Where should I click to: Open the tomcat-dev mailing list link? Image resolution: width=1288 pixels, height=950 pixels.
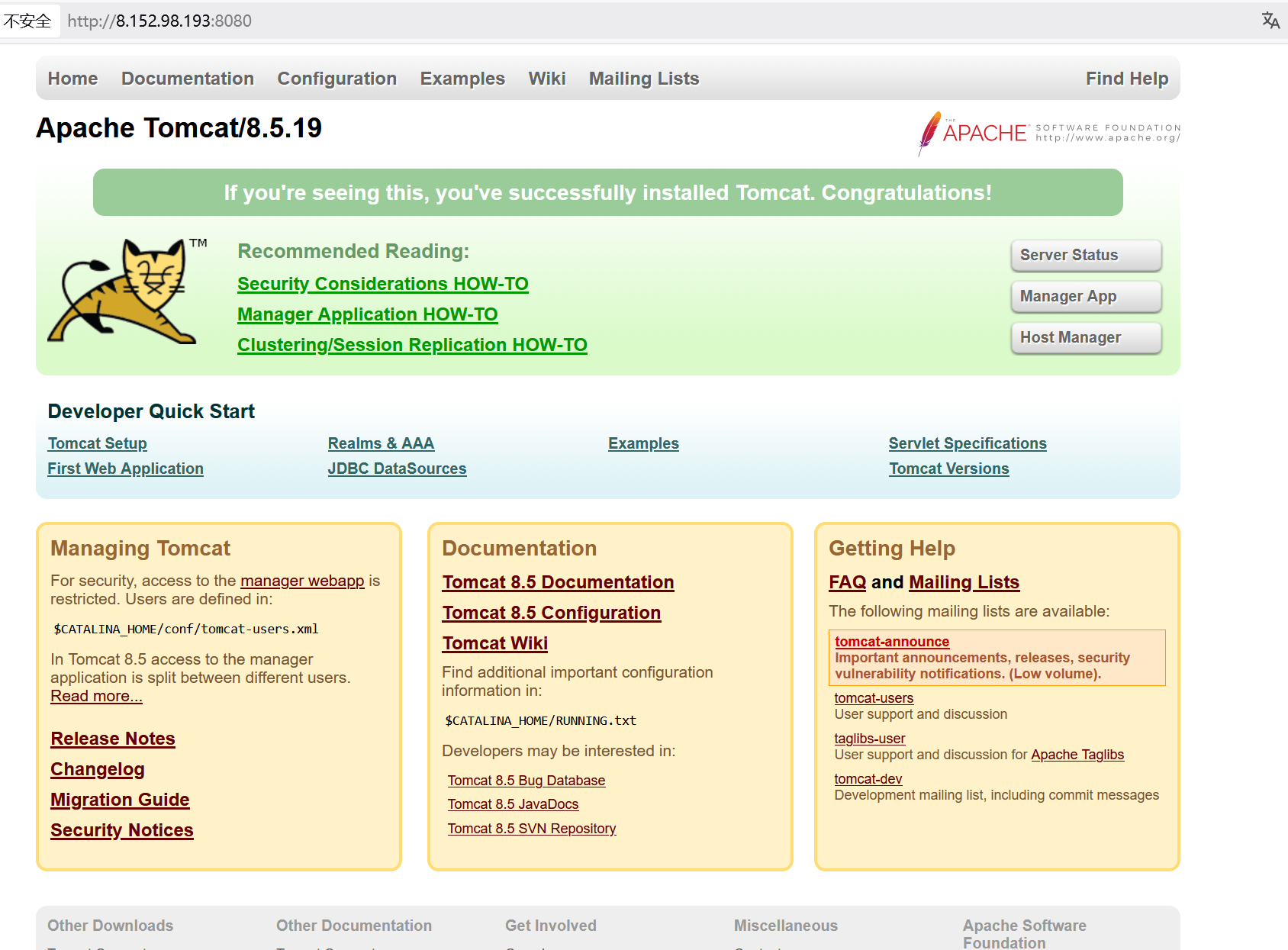click(868, 779)
